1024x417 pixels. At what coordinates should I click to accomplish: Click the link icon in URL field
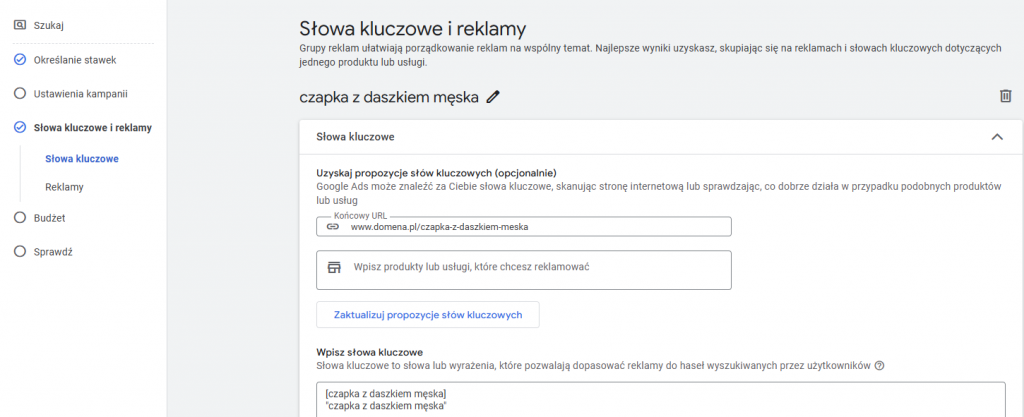click(x=333, y=227)
